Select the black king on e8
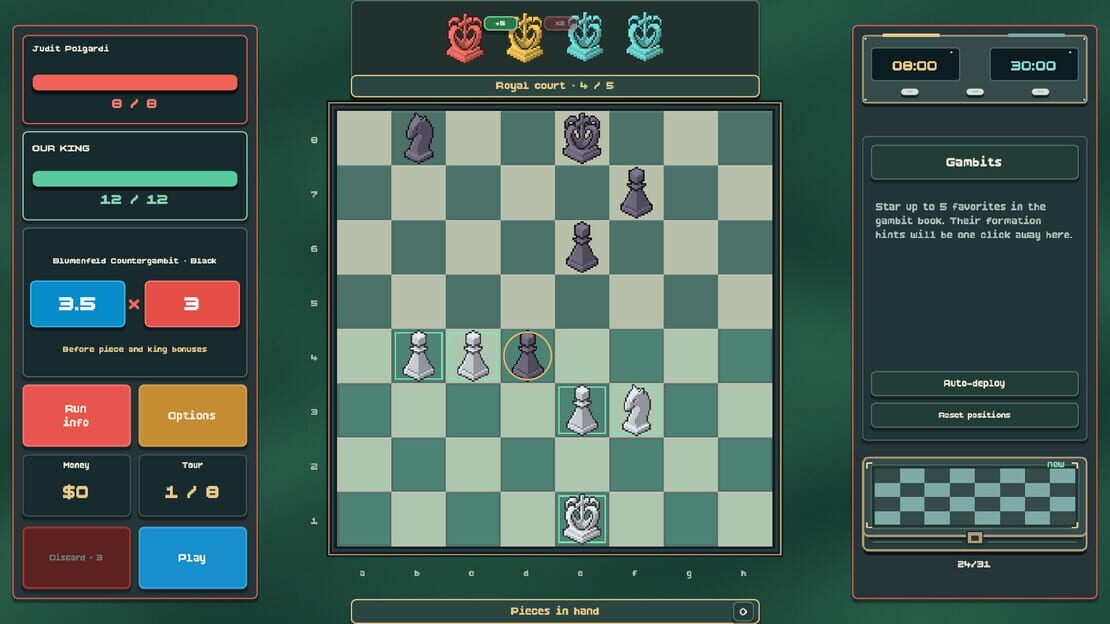Viewport: 1110px width, 624px height. [582, 138]
